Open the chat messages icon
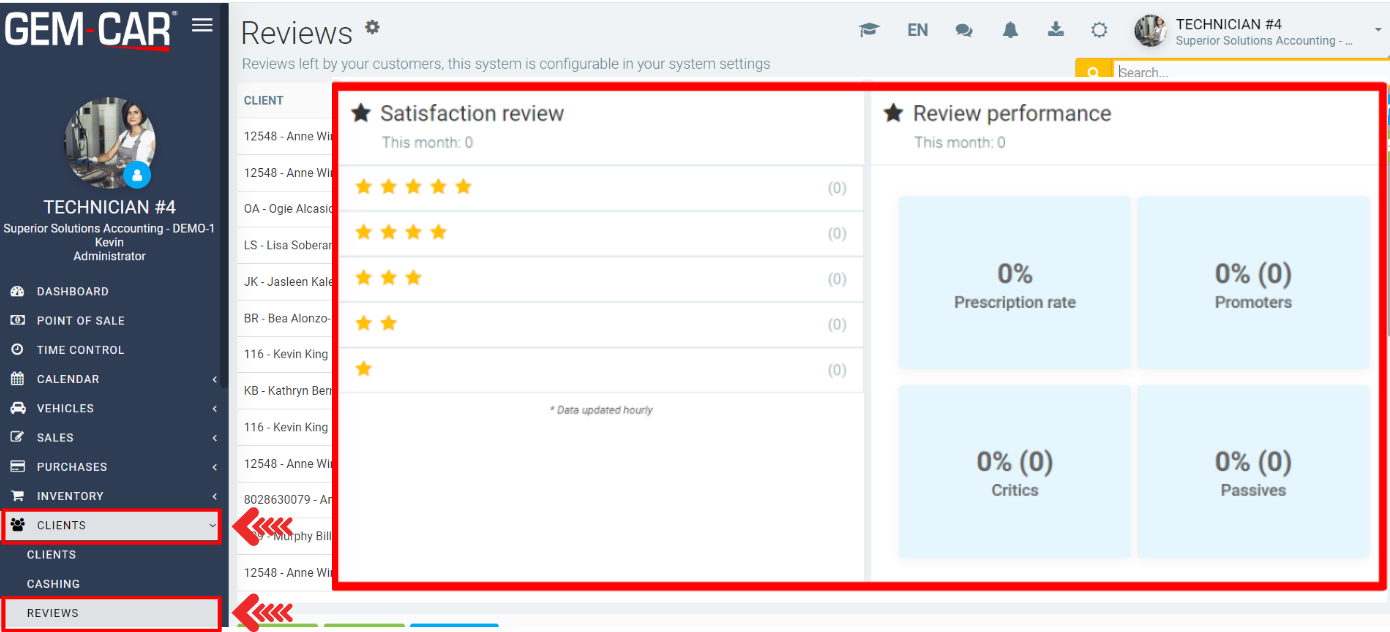 click(x=964, y=30)
